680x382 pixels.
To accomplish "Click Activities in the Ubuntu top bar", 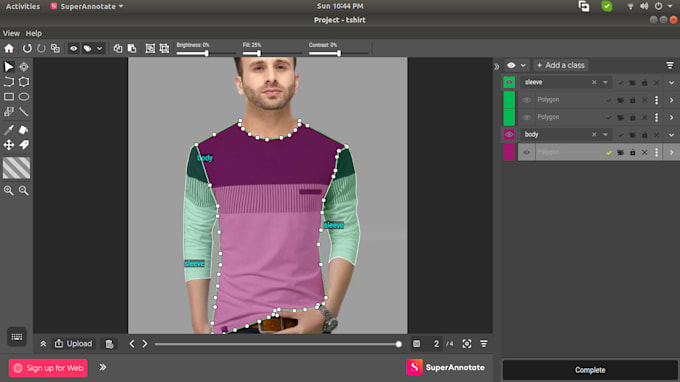I will (x=23, y=7).
